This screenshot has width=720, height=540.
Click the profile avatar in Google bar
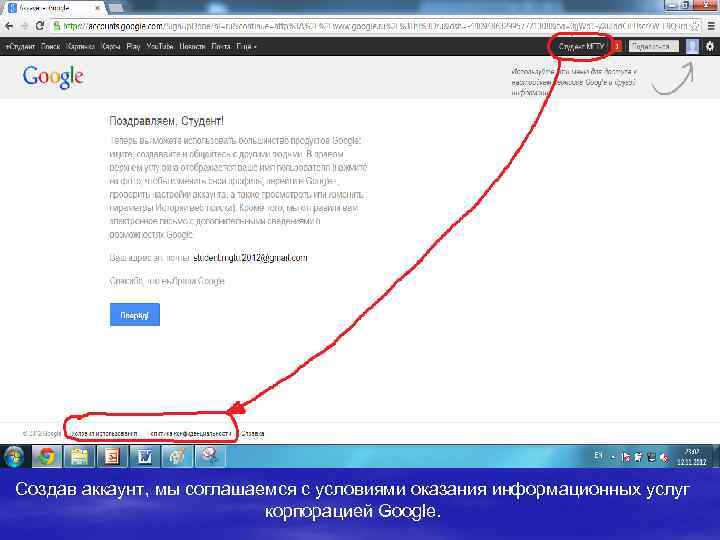(x=692, y=46)
